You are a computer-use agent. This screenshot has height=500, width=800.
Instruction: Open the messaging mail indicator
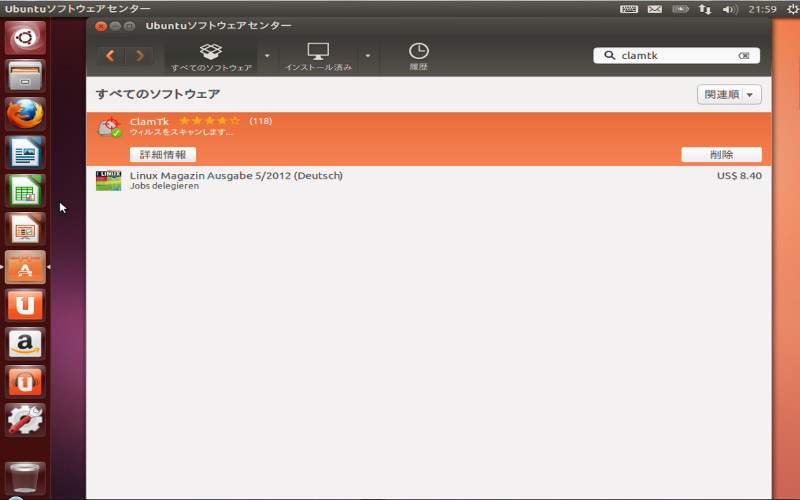pos(655,9)
